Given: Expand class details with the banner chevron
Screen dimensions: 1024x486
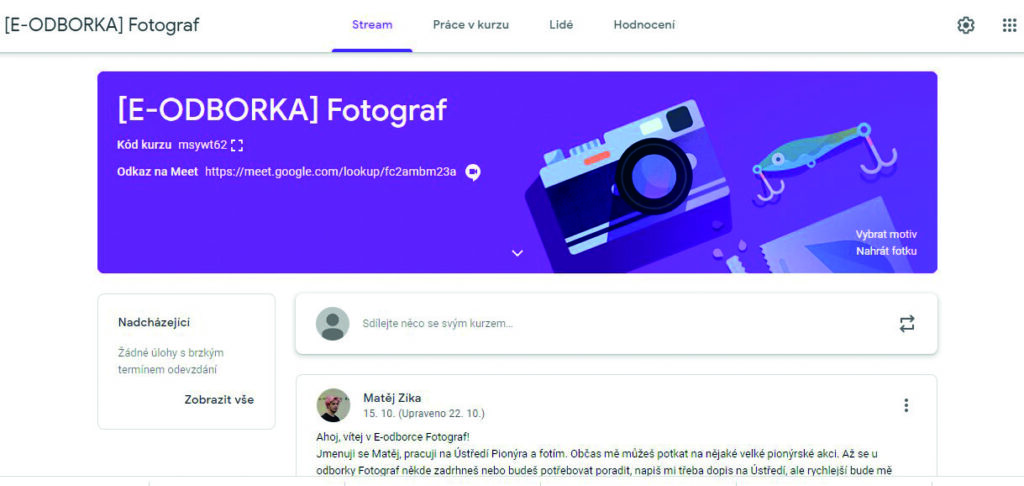Looking at the screenshot, I should pyautogui.click(x=517, y=253).
